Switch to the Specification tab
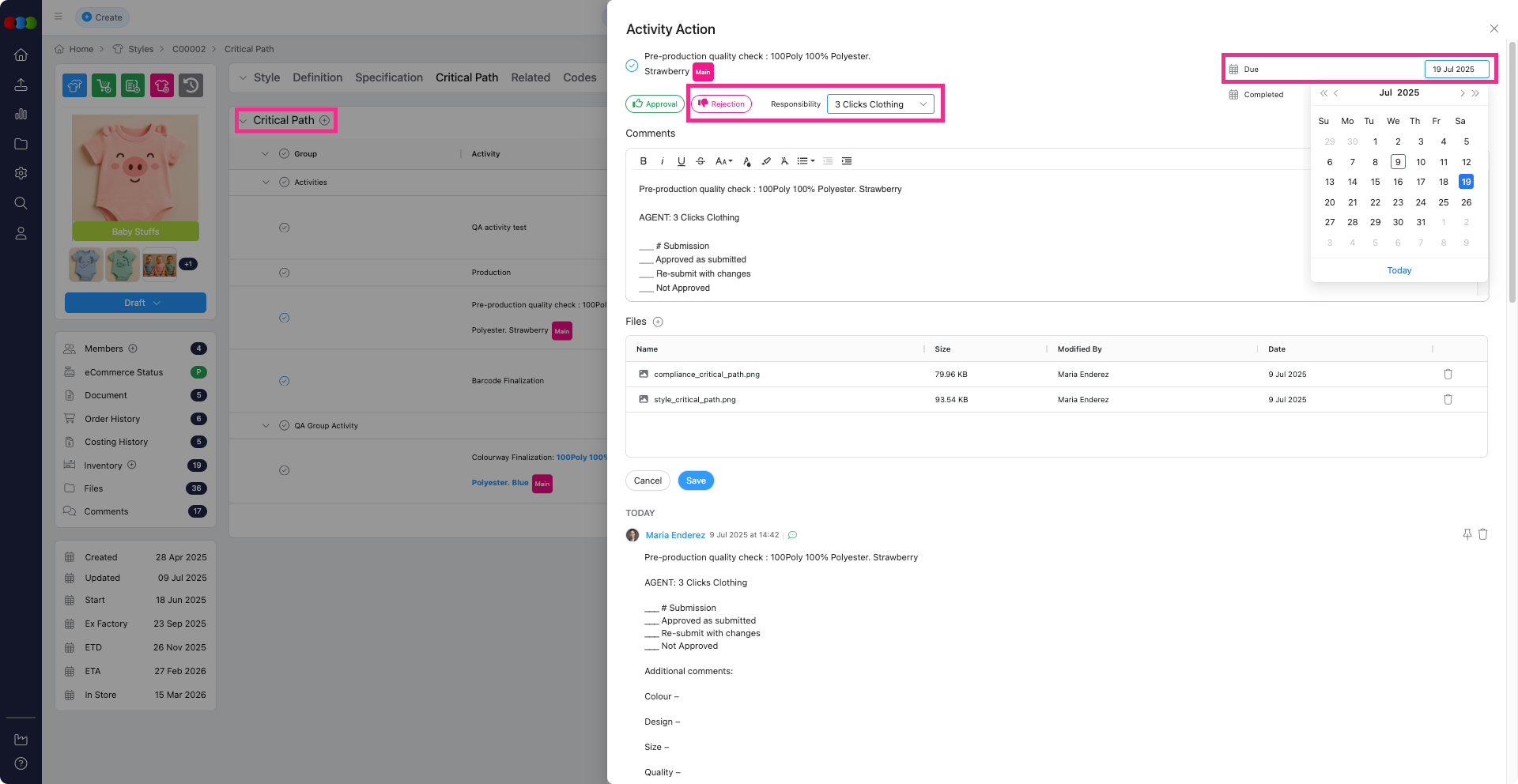This screenshot has height=784, width=1518. pos(388,77)
